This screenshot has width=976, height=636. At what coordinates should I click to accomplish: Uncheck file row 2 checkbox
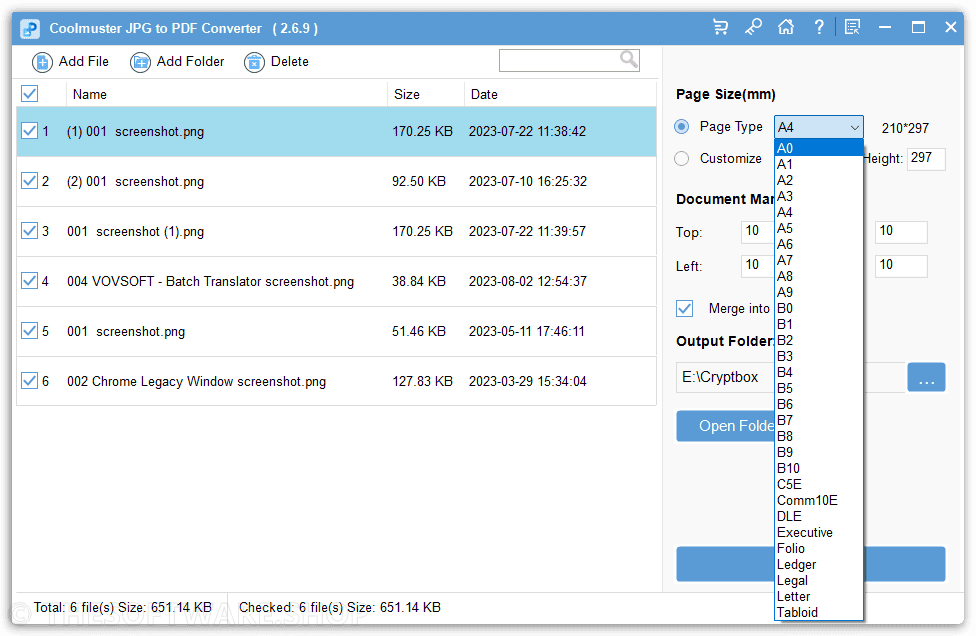(x=29, y=180)
